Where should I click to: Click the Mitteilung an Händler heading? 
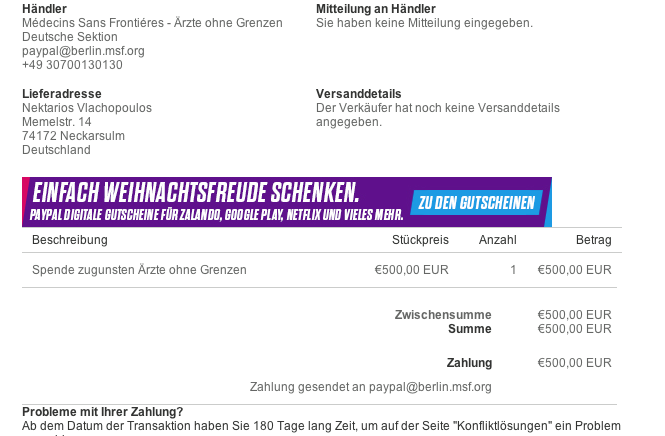376,8
